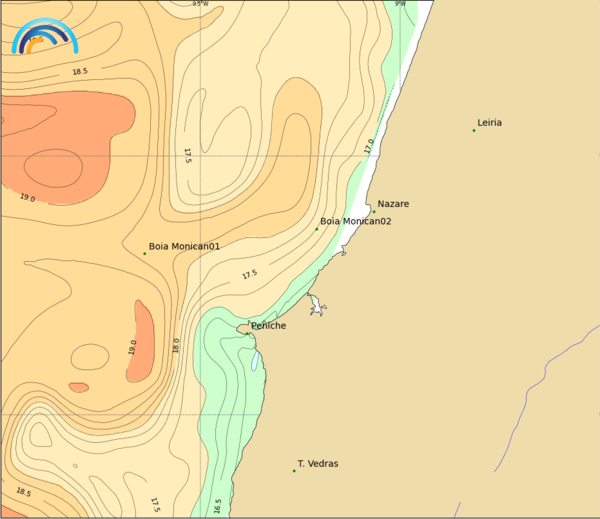
Task: Select the 16.5 contour label at bottom
Action: [x=218, y=506]
